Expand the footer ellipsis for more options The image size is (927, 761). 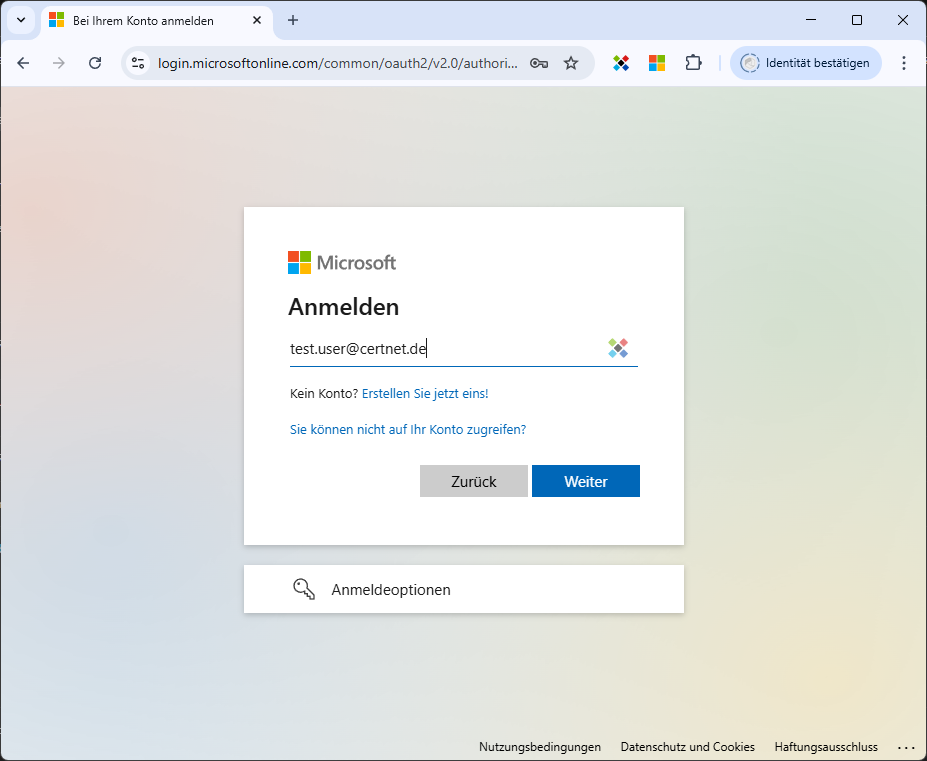pyautogui.click(x=906, y=747)
